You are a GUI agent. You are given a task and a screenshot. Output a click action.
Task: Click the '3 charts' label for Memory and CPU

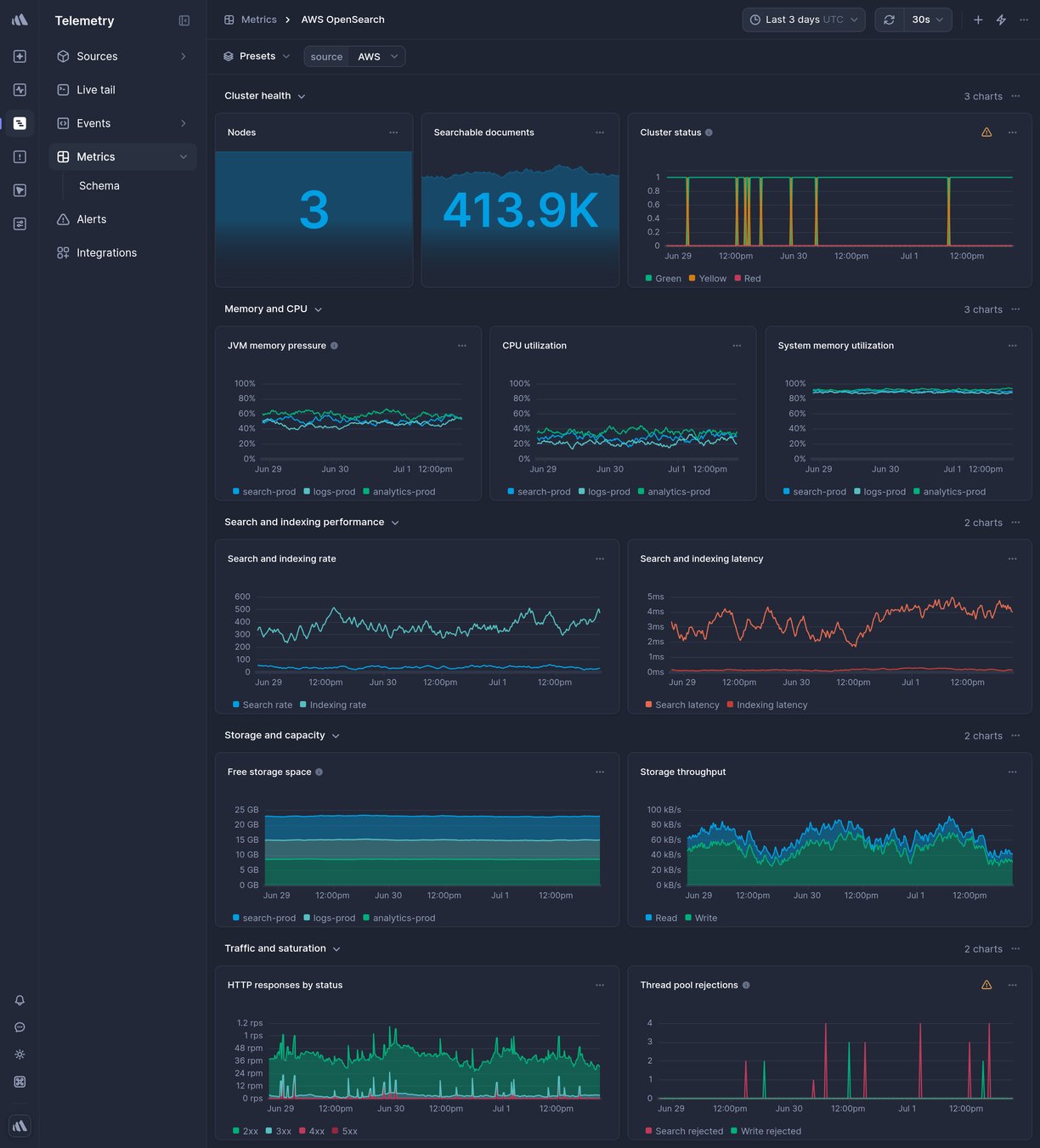pyautogui.click(x=983, y=309)
